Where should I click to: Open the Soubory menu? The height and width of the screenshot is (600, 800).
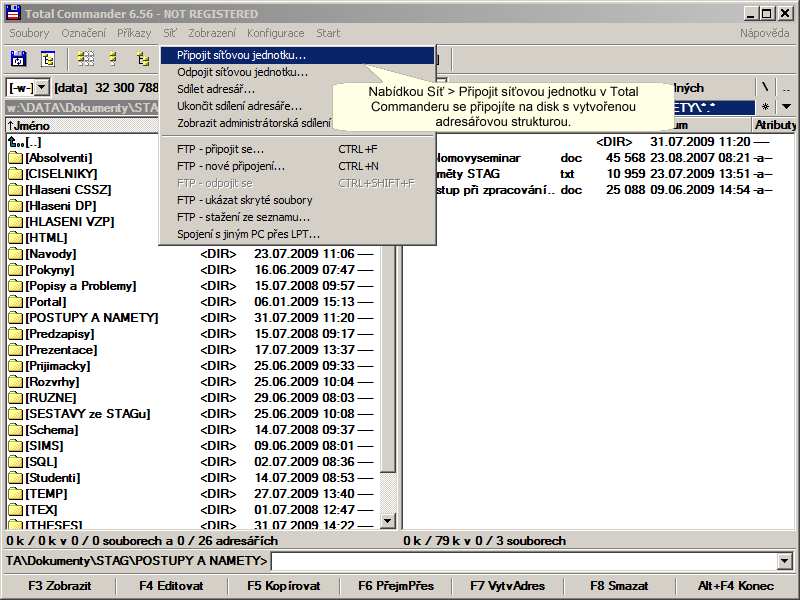(x=29, y=33)
